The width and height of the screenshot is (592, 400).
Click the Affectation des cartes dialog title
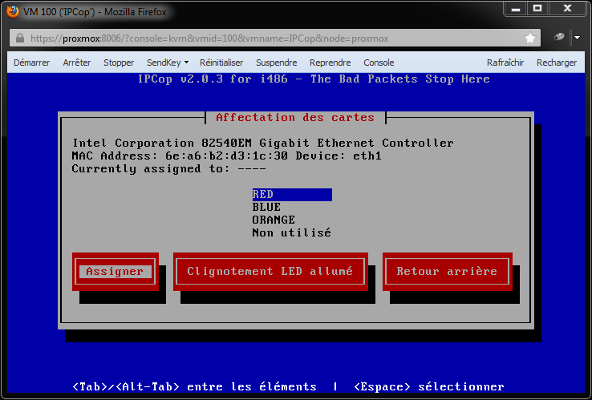click(295, 117)
